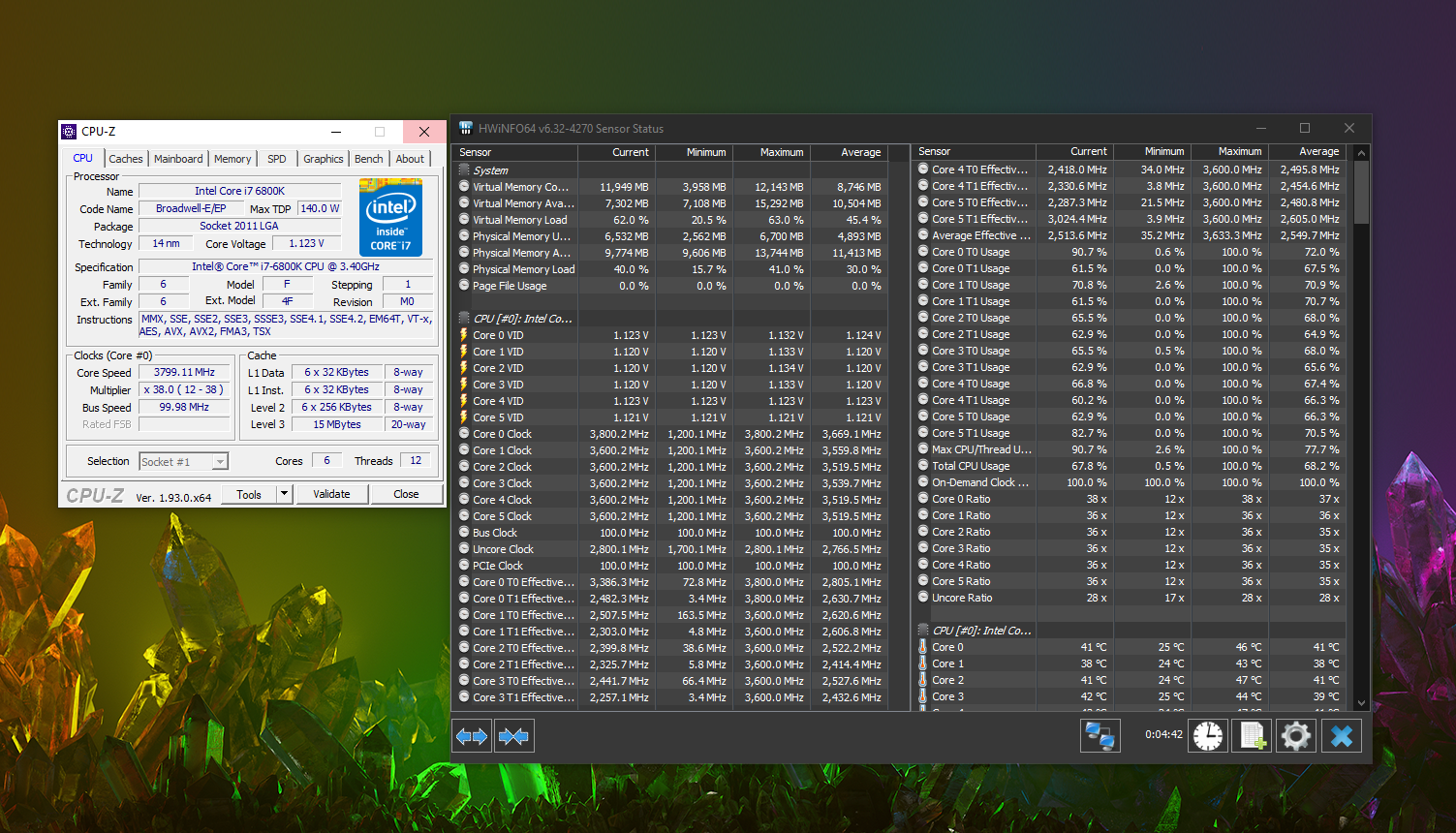Viewport: 1456px width, 833px height.
Task: Select the Core 1 Clock sensor row
Action: 671,450
